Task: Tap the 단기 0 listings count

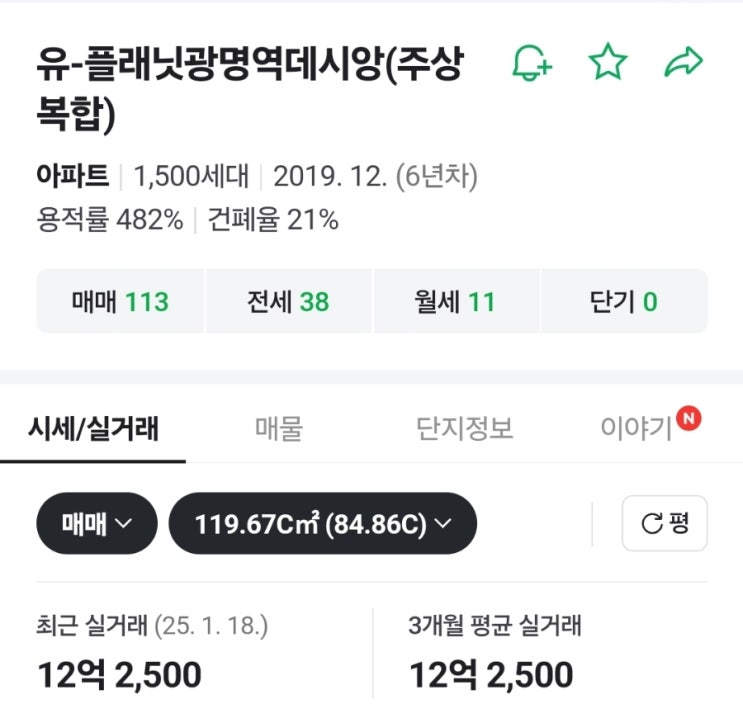Action: click(623, 301)
